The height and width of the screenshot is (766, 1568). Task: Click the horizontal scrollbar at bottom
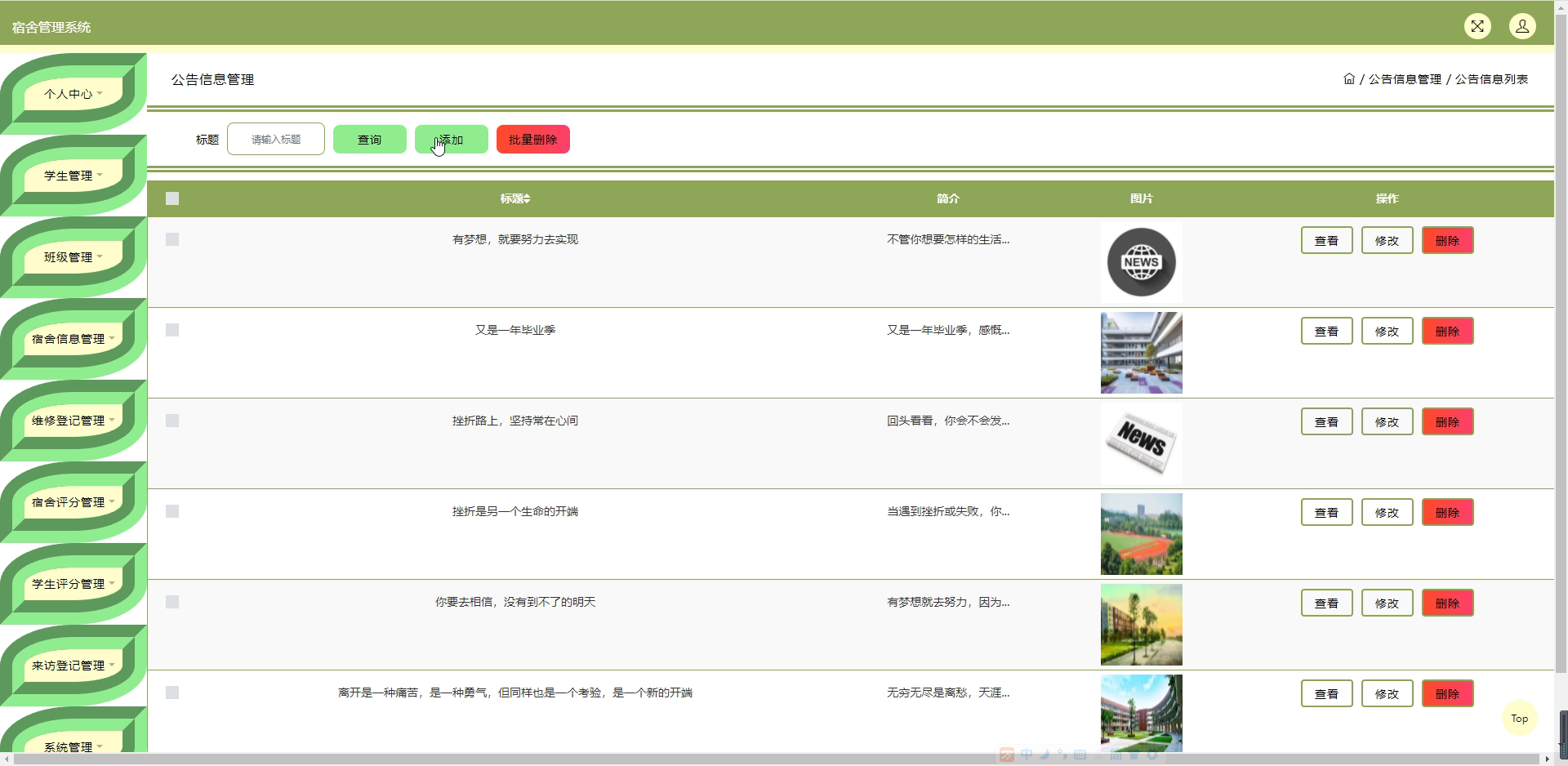(x=776, y=759)
